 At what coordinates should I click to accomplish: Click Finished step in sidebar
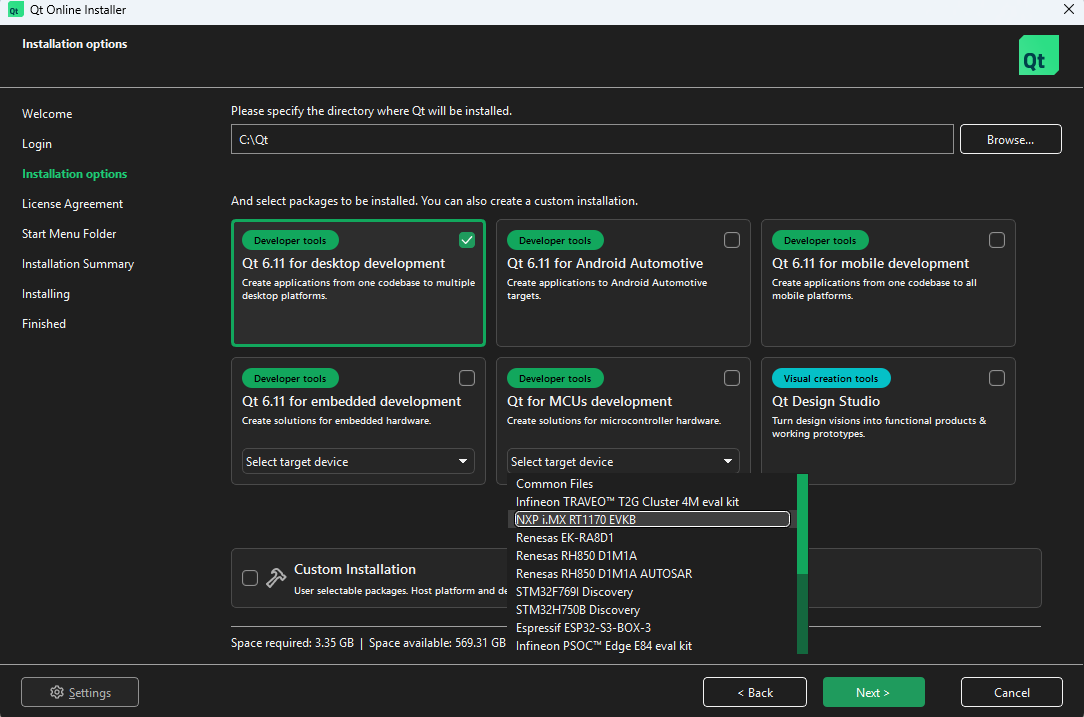coord(44,324)
